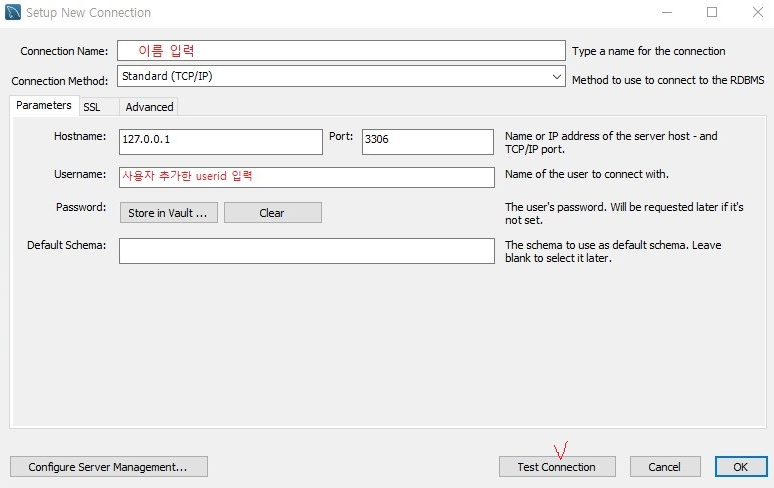Switch to the Parameters tab
774x488 pixels.
[x=44, y=106]
